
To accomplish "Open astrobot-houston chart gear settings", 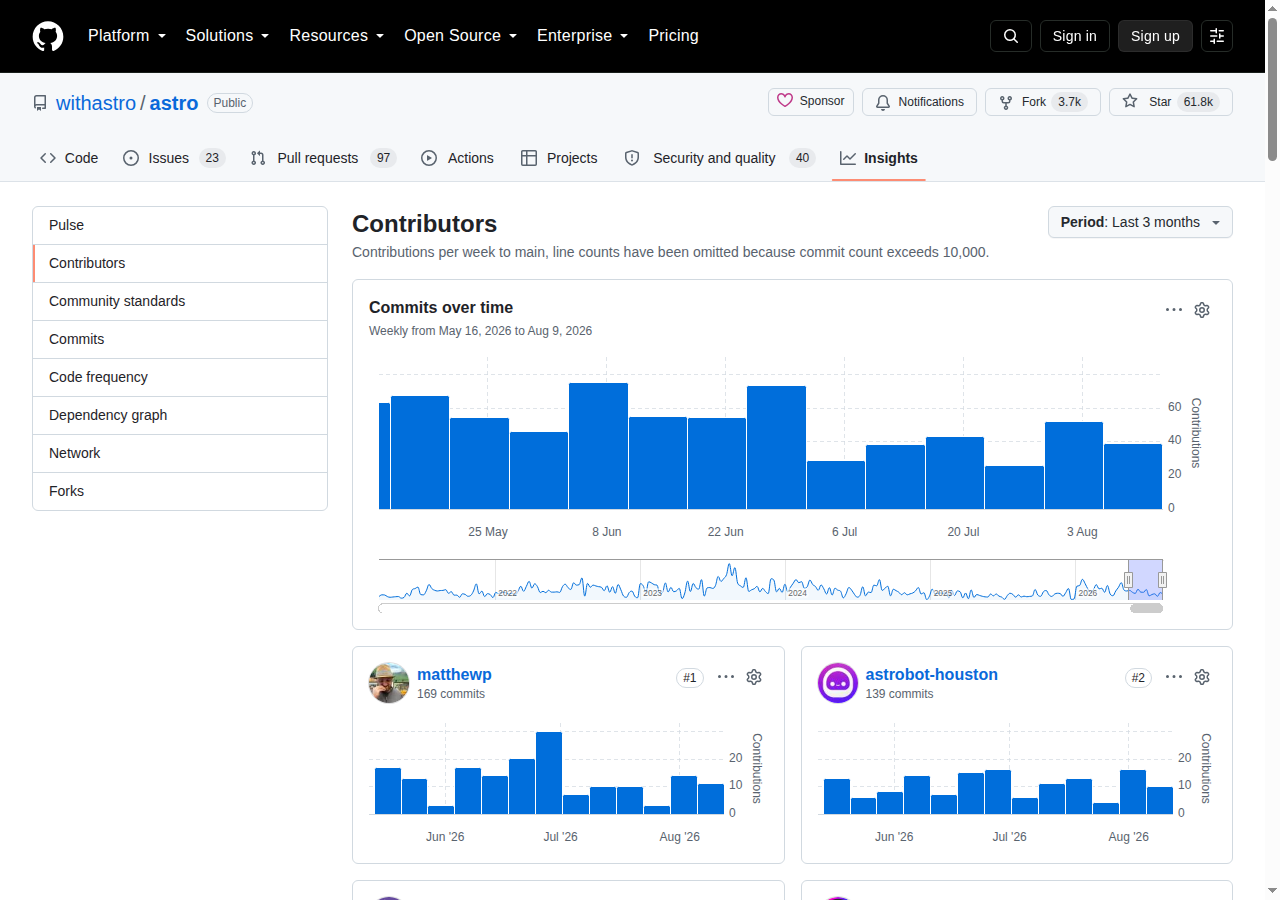I will click(1202, 677).
